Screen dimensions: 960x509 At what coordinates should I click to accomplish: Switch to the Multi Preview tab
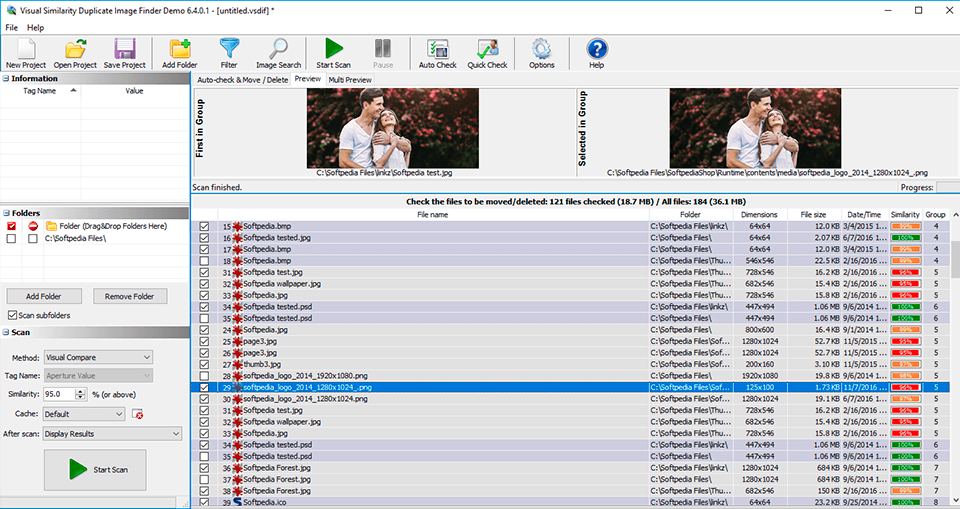point(350,79)
